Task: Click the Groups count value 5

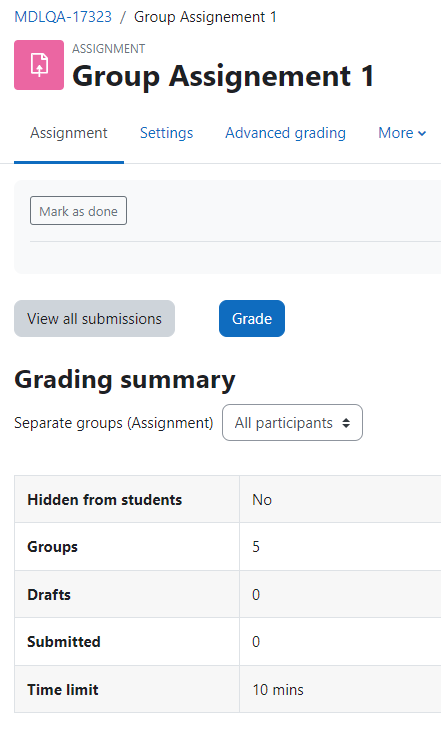Action: [256, 546]
